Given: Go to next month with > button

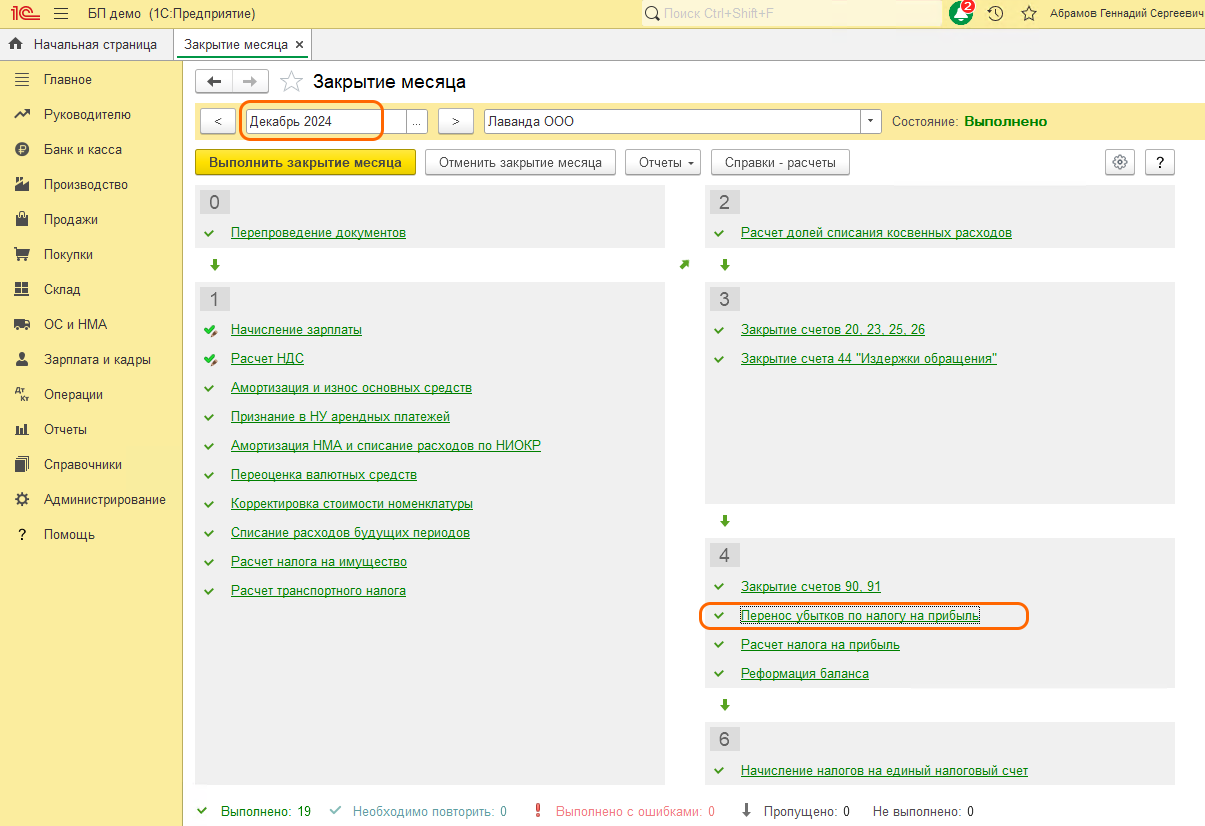Looking at the screenshot, I should (x=456, y=121).
